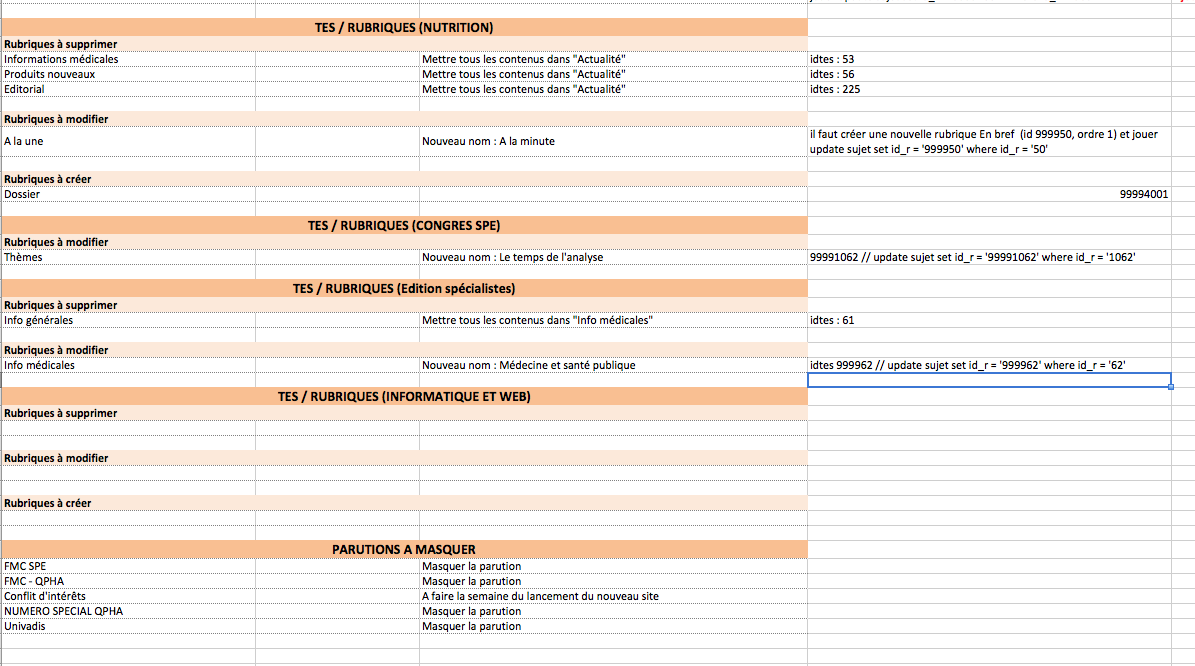Click the "Nouveau nom : Le temps de l'analyse" cell
Screen dimensions: 1195x666
tap(512, 257)
